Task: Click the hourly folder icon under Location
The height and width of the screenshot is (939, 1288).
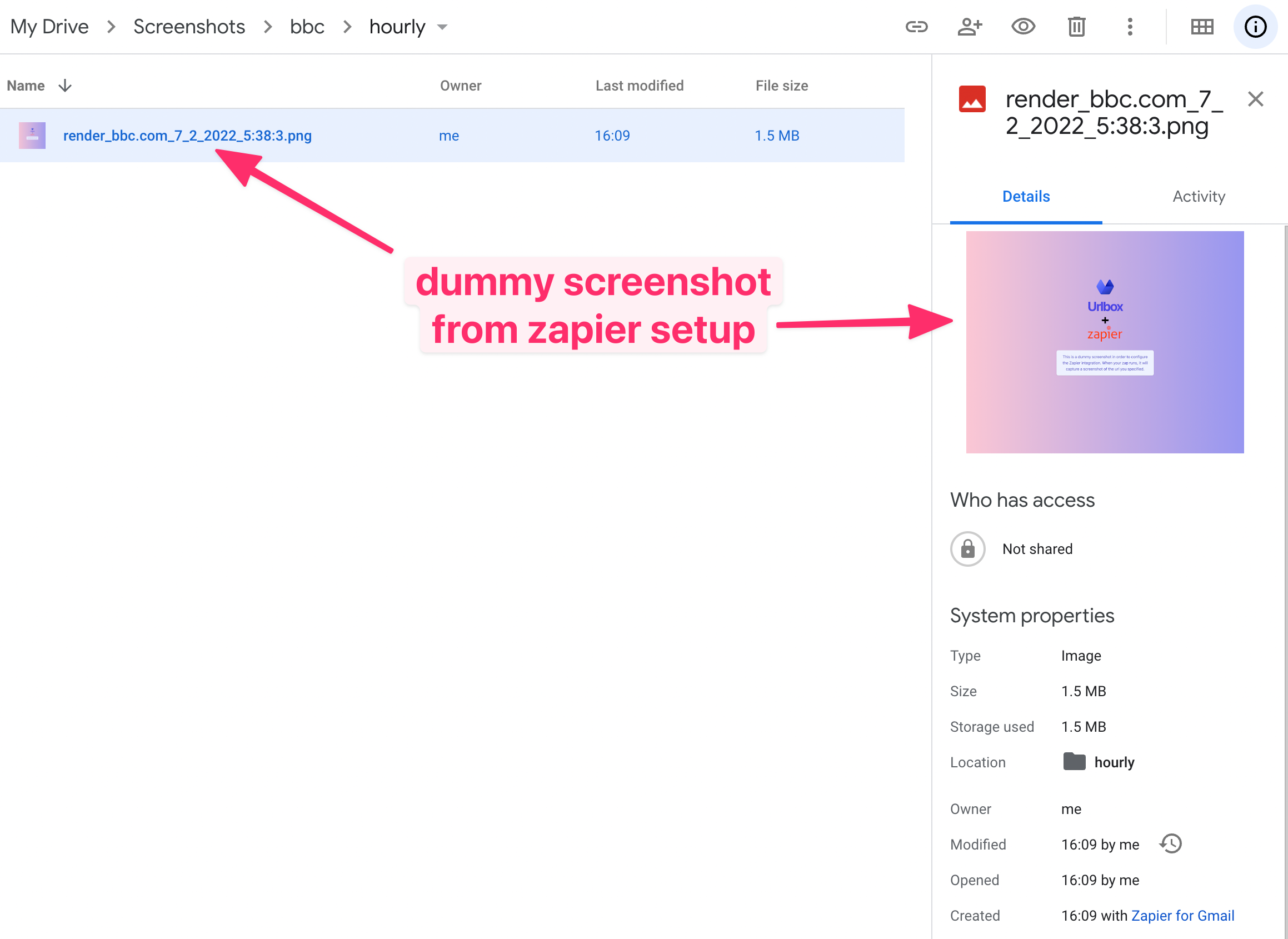Action: 1074,762
